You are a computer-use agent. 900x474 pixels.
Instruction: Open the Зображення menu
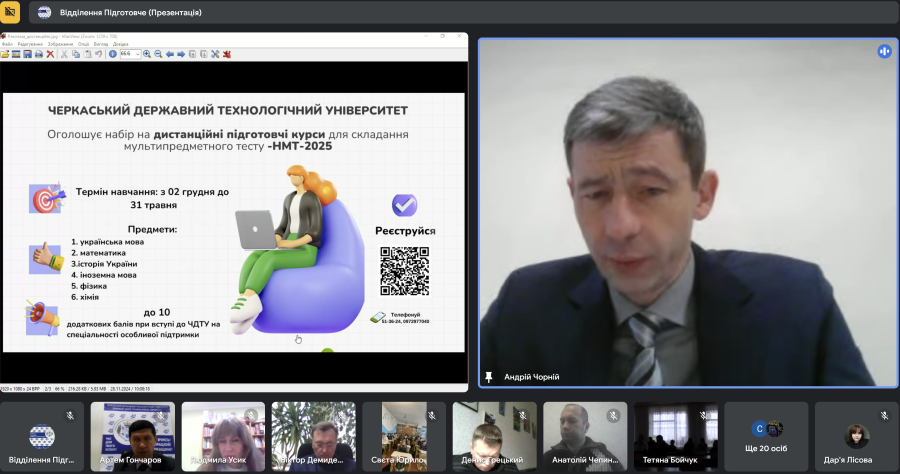[x=60, y=44]
